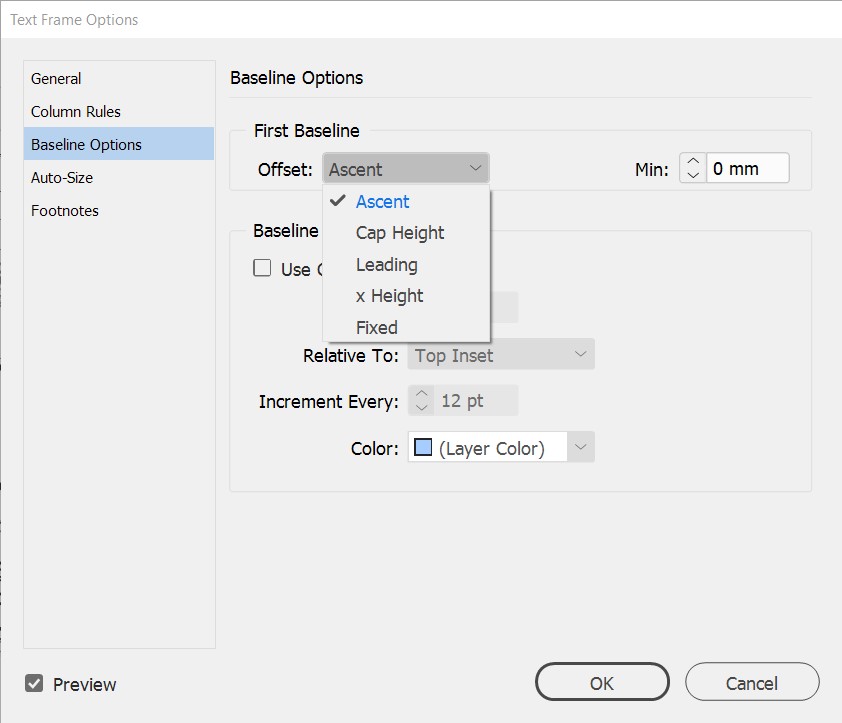Viewport: 842px width, 723px height.
Task: Click the Increment Every stepper arrows
Action: pos(422,401)
